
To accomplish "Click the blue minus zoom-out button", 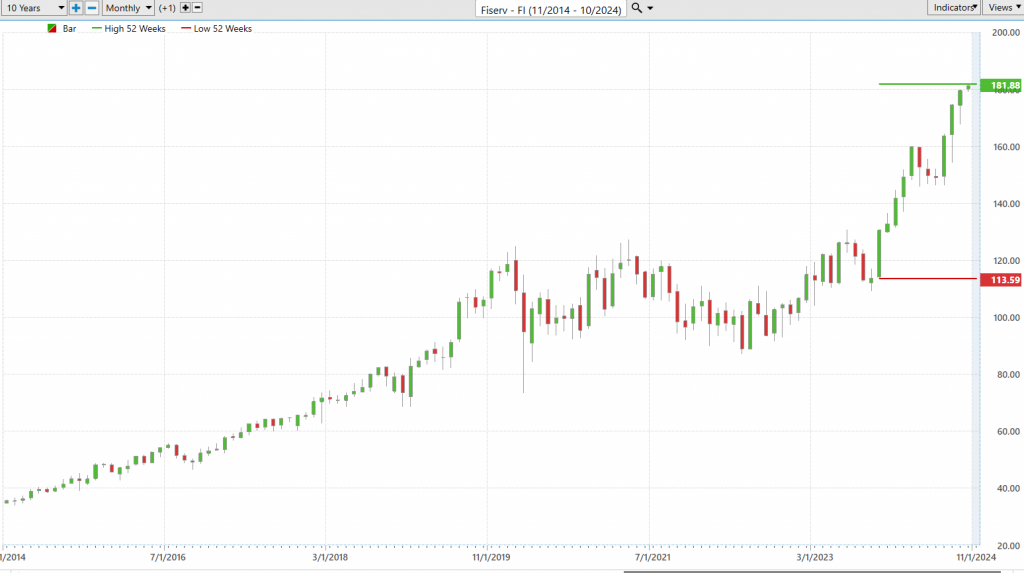I will [92, 7].
